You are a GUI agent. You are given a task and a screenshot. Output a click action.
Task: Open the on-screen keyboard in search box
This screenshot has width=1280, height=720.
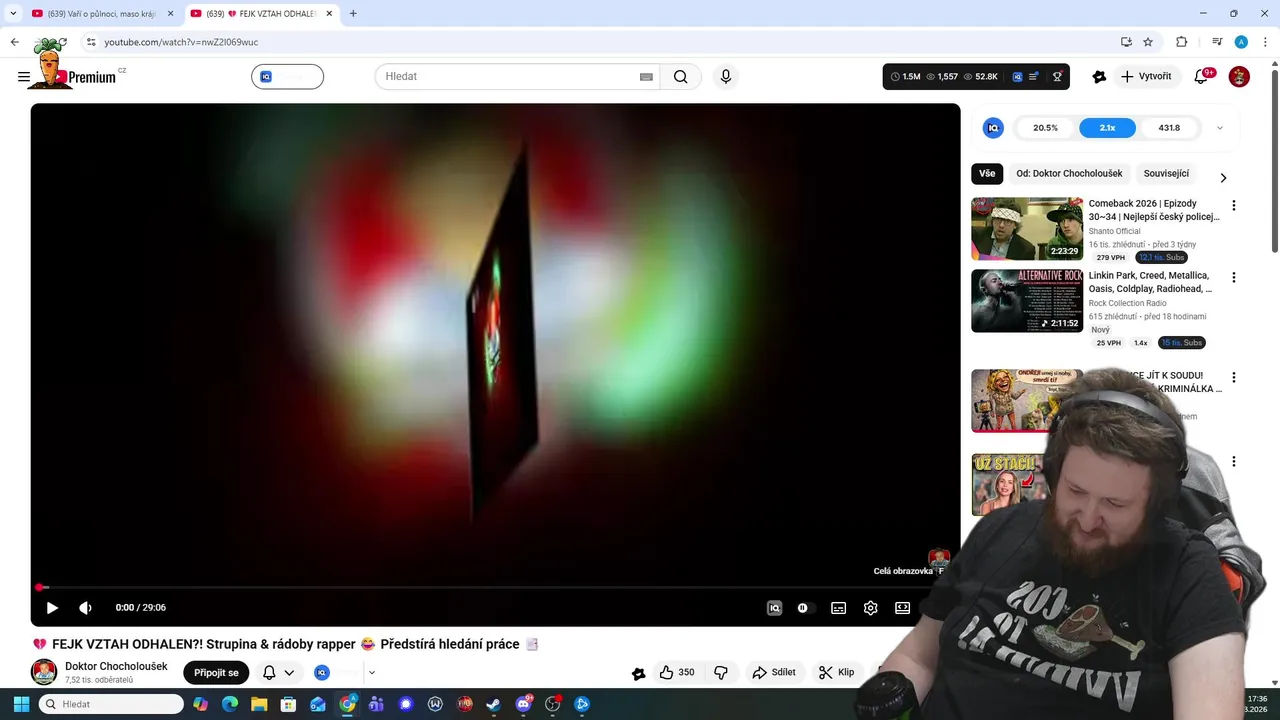(x=647, y=77)
